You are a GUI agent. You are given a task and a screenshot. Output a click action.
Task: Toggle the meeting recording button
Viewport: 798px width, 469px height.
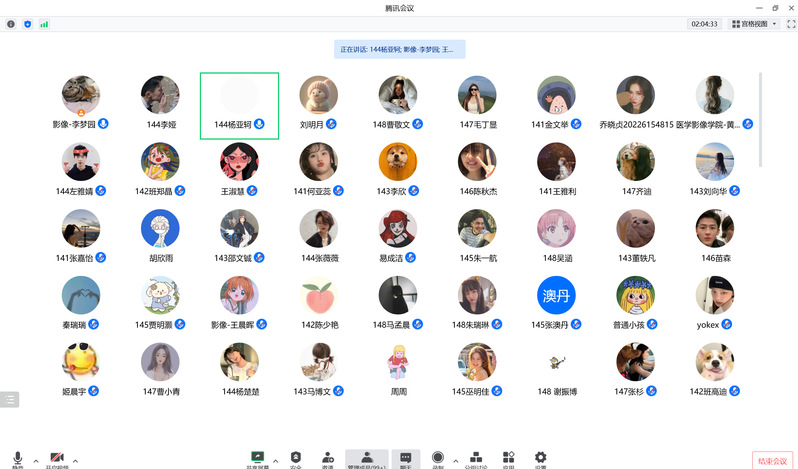(x=438, y=458)
